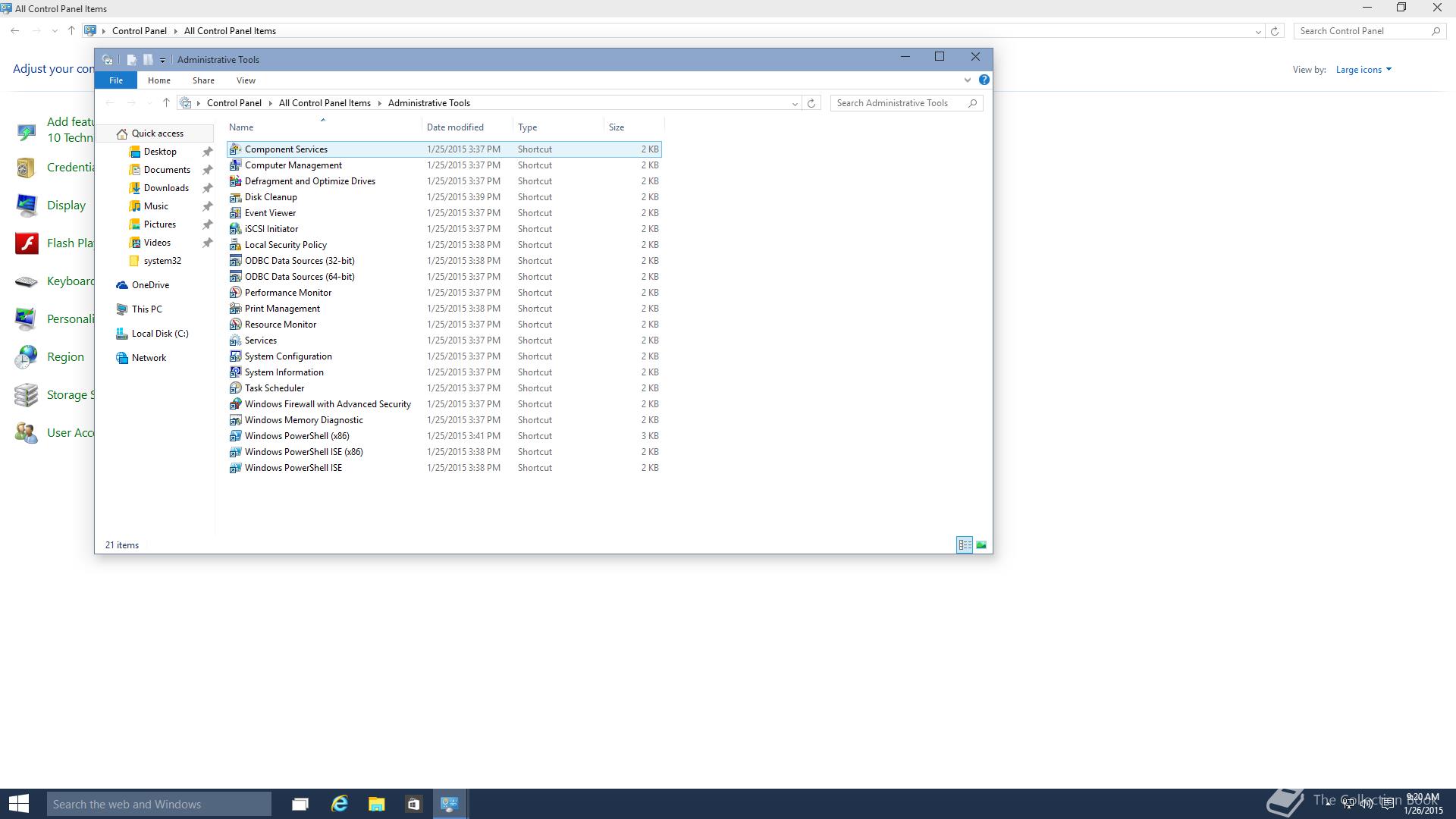Image resolution: width=1456 pixels, height=819 pixels.
Task: Select the Windows Memory Diagnostic icon
Action: tap(235, 420)
